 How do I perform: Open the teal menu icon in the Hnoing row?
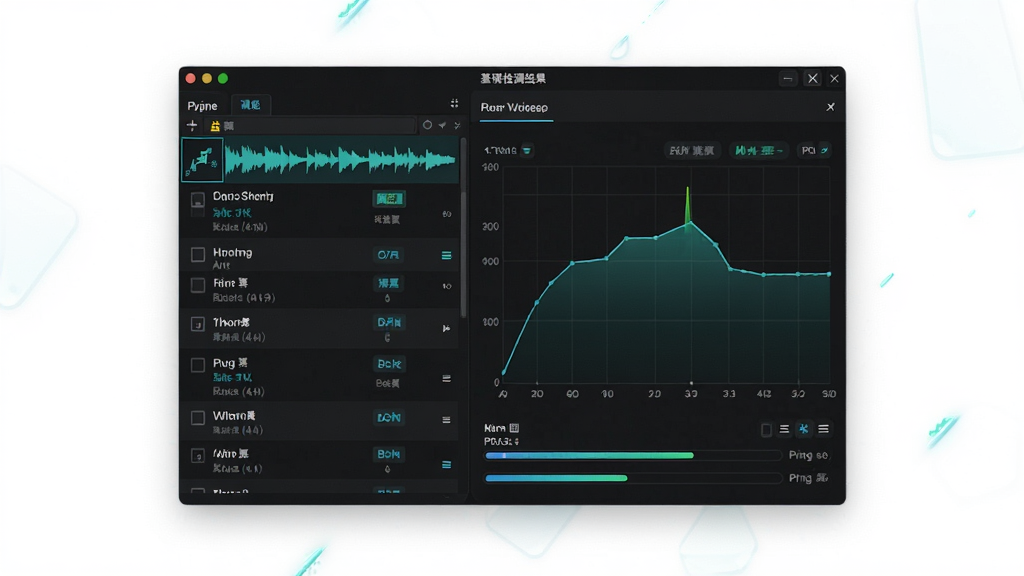[x=447, y=255]
